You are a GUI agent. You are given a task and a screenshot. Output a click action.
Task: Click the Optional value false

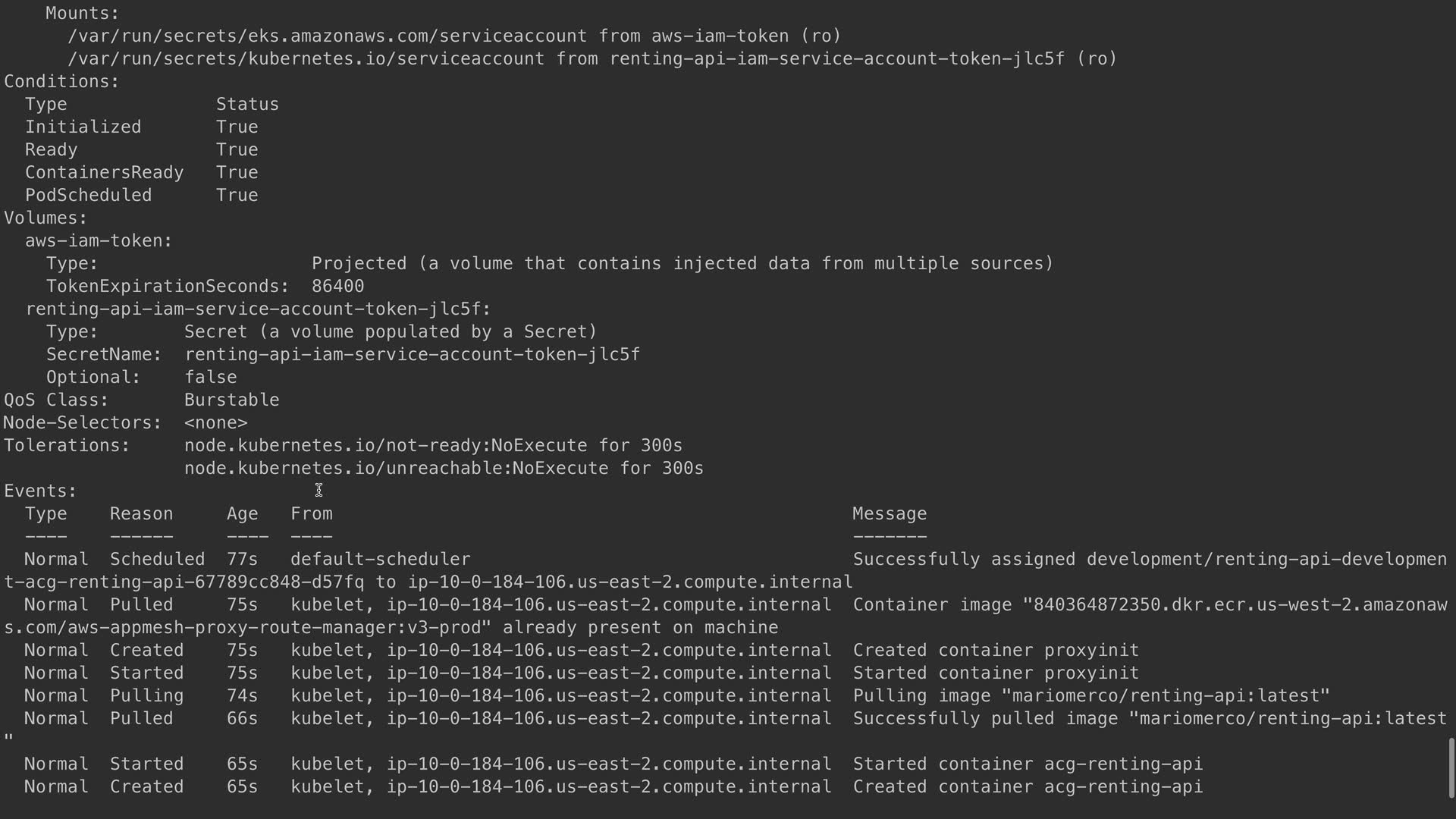coord(210,378)
